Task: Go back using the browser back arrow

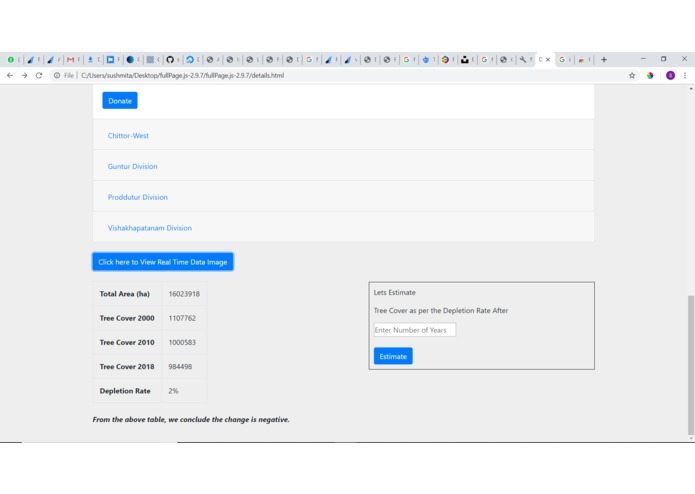Action: pos(10,75)
